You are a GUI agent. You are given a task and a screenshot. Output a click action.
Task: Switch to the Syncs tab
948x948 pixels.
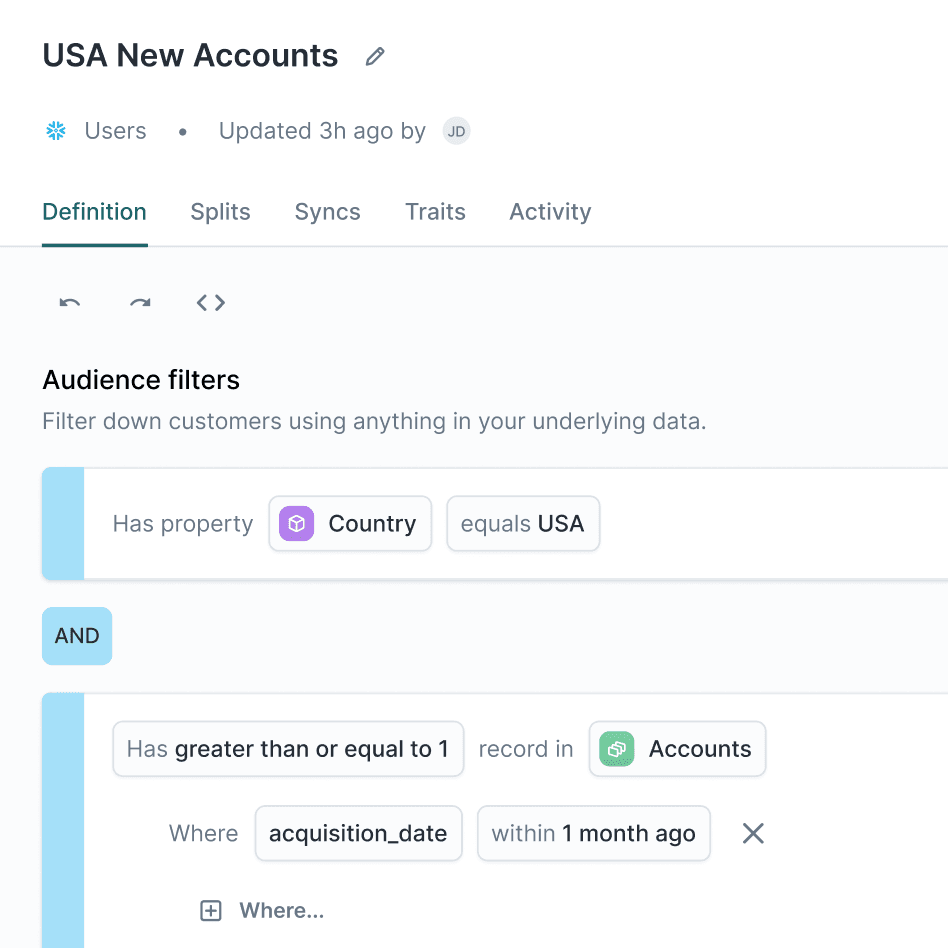click(x=327, y=211)
